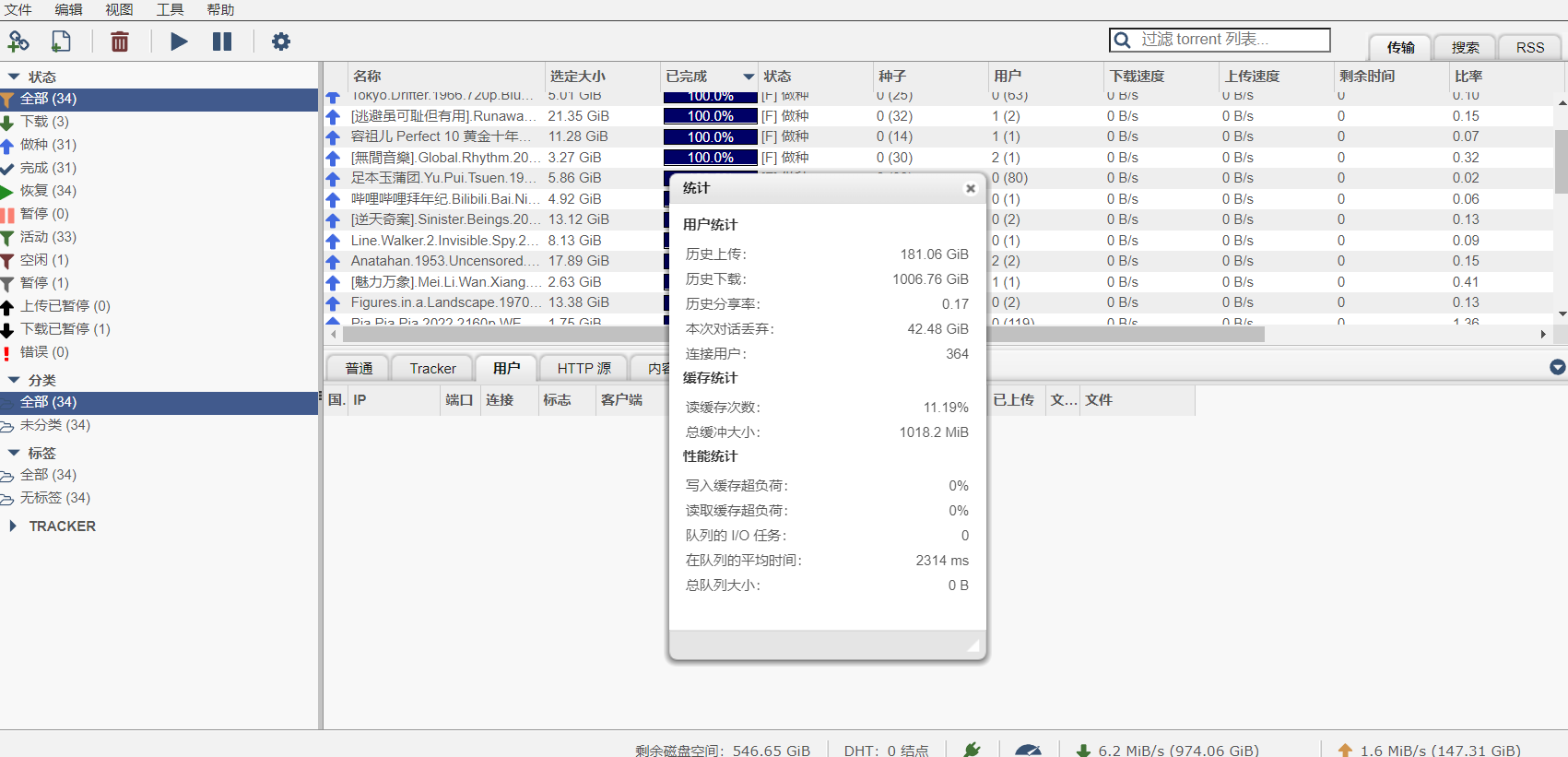Sort by the 下载速度 column header
The image size is (1568, 757).
coord(1161,77)
